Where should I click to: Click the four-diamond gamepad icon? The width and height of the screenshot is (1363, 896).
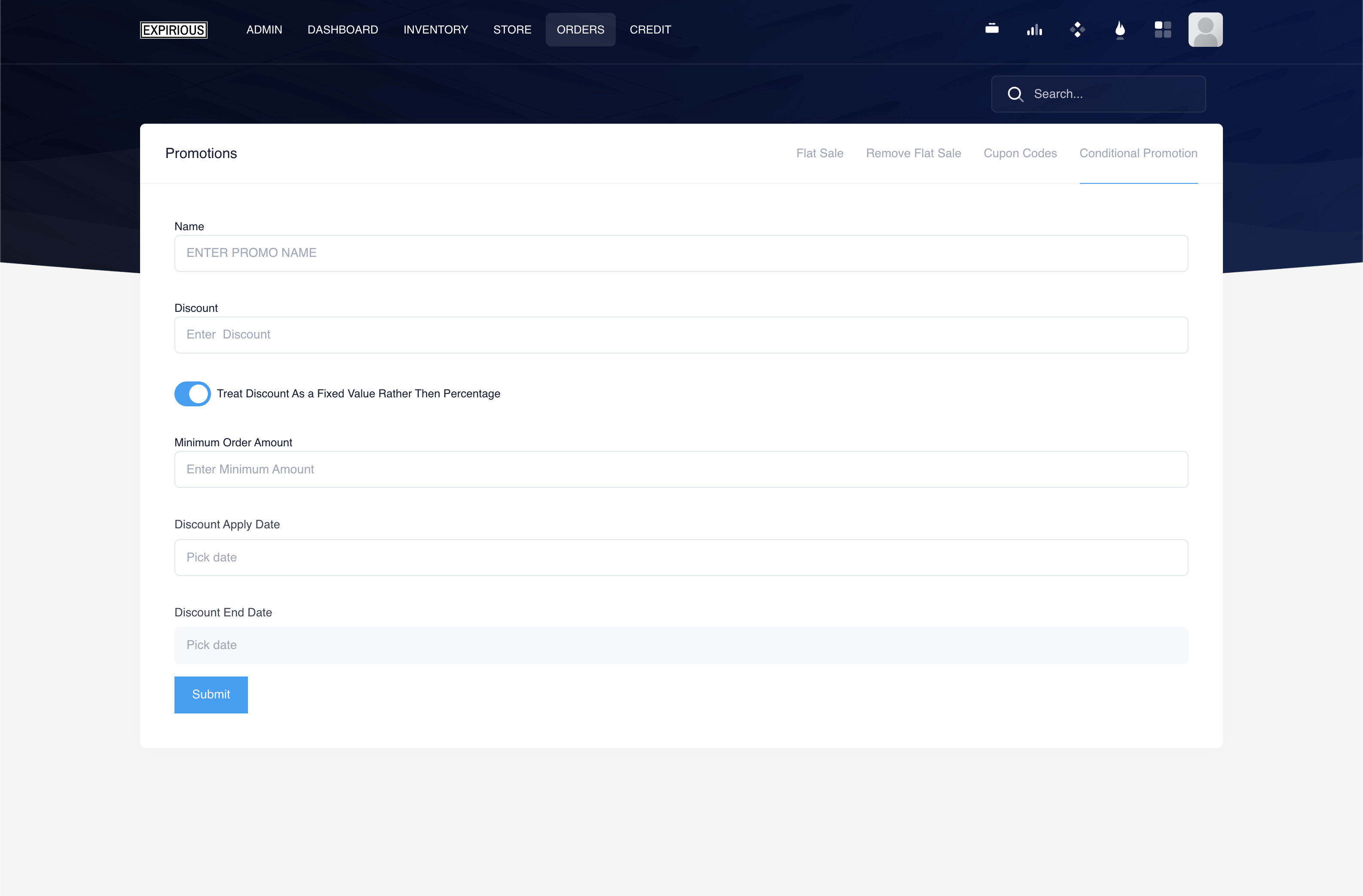click(x=1077, y=29)
